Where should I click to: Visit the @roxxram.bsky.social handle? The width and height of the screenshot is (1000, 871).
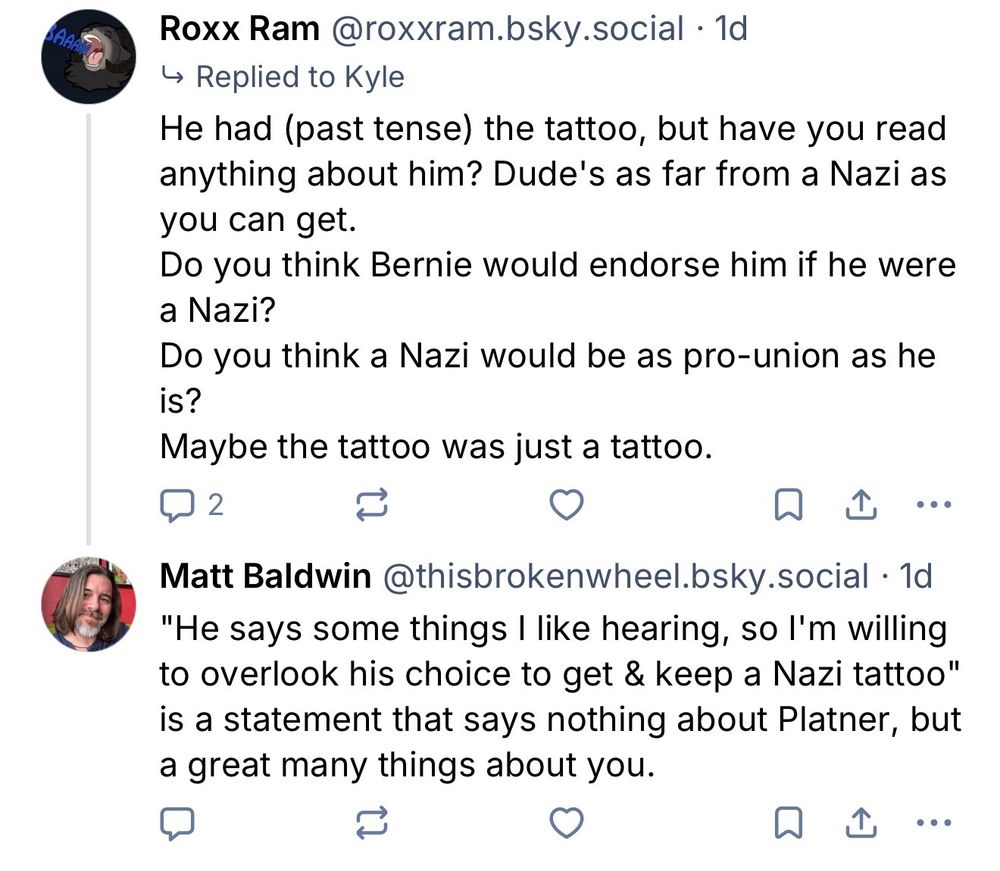coord(500,29)
